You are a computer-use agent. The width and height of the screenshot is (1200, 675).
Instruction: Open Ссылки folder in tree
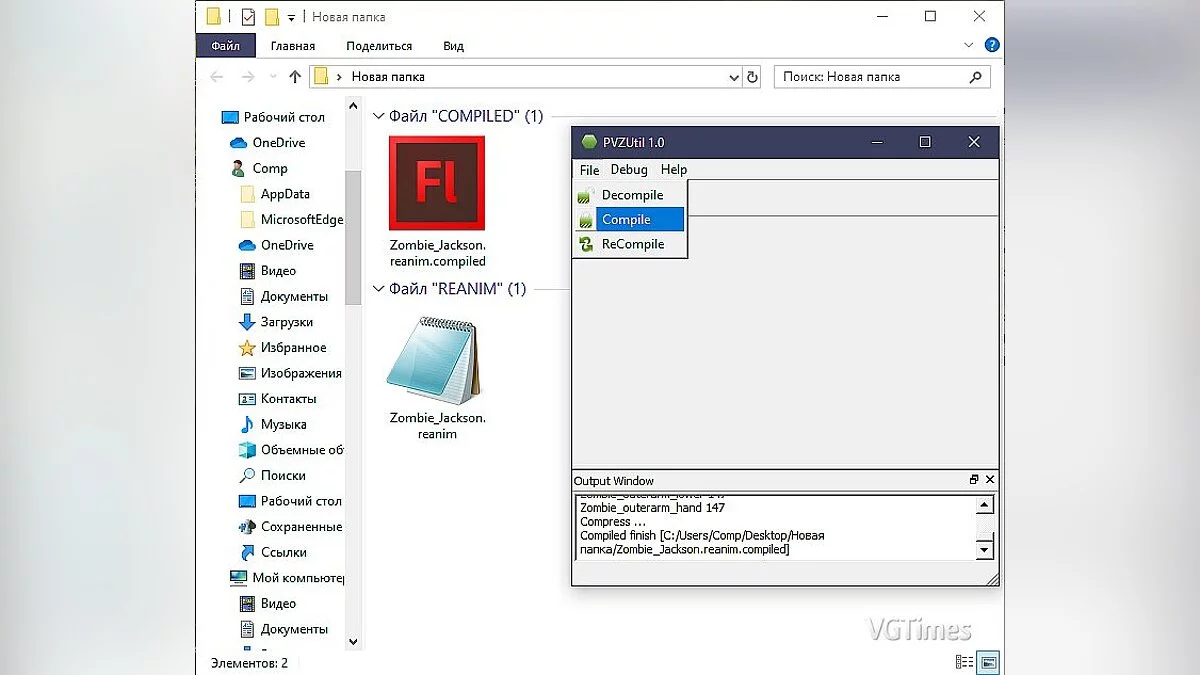[x=283, y=553]
